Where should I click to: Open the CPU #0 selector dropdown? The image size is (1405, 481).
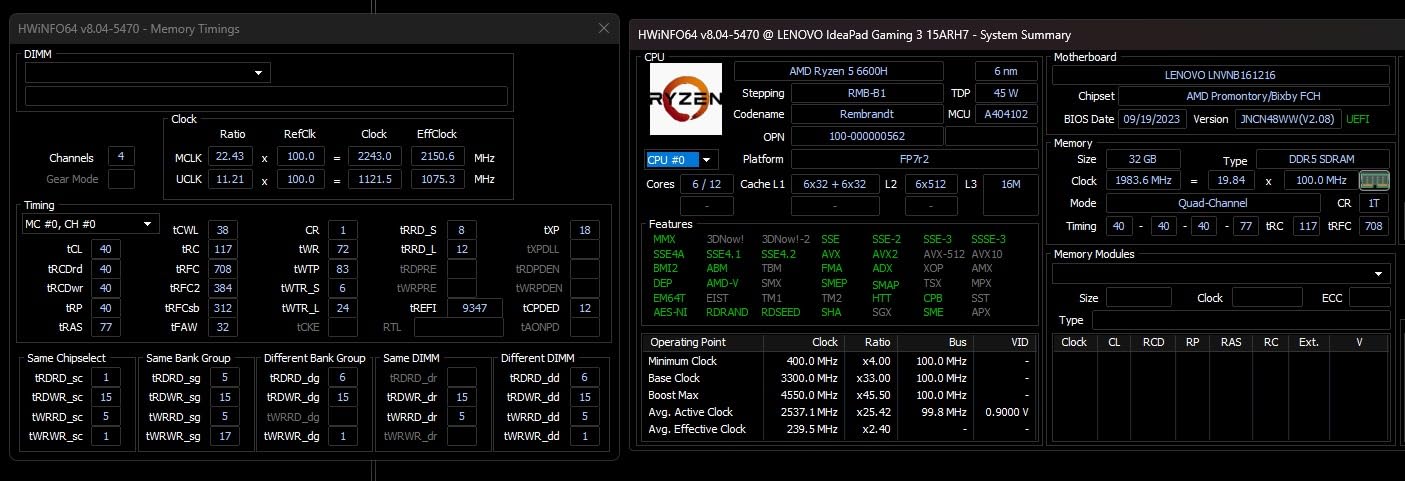click(682, 159)
